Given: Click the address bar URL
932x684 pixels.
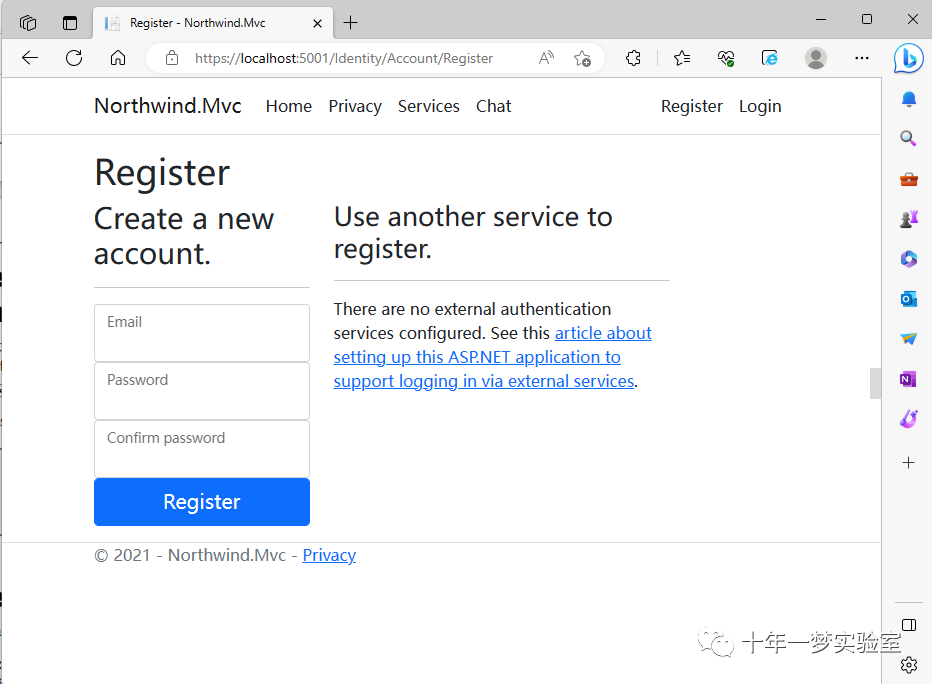Looking at the screenshot, I should click(344, 58).
